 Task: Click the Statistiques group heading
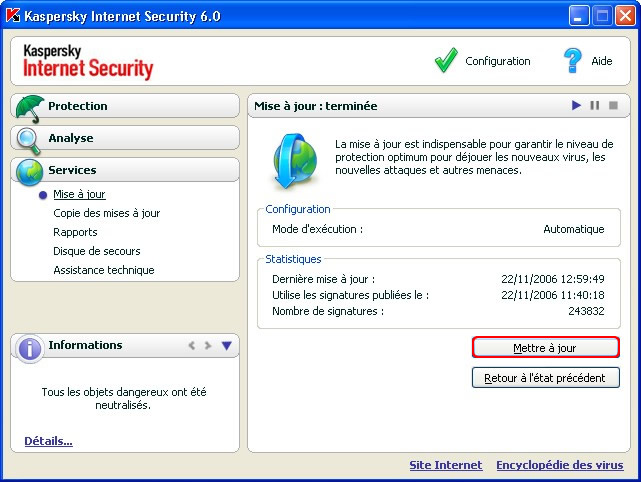click(293, 259)
